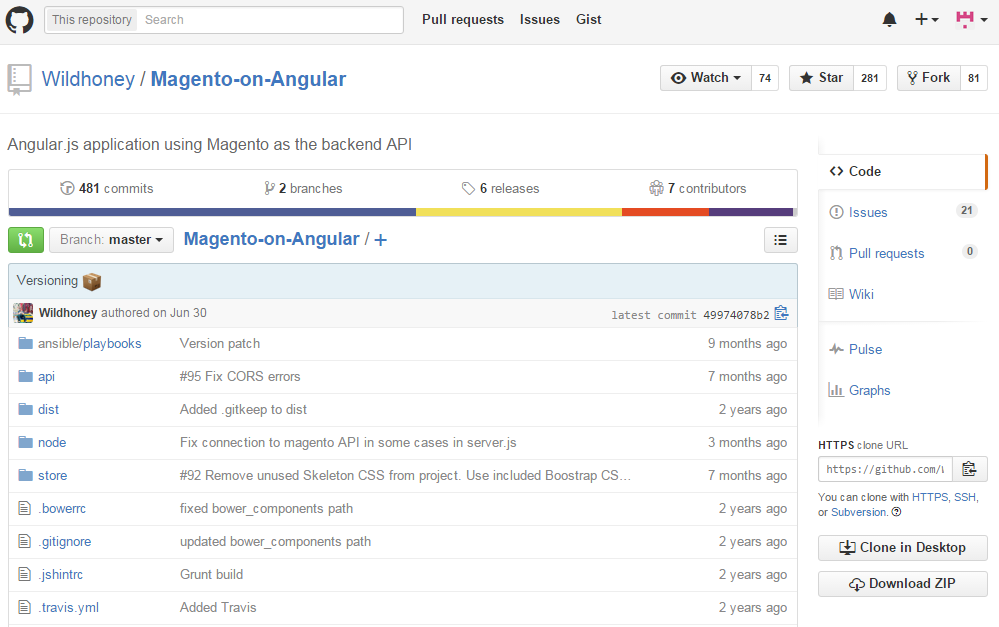The image size is (999, 627).
Task: Open the '#95 Fix CORS errors' commit
Action: pos(240,377)
